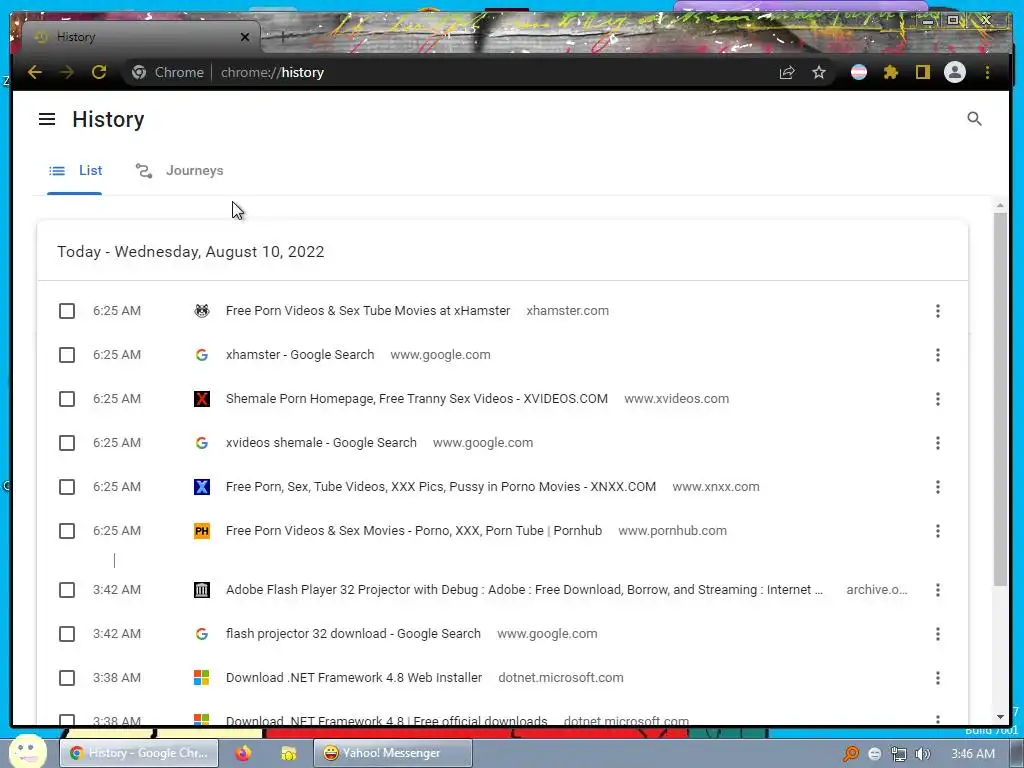Click the scrollbar down arrow
The height and width of the screenshot is (768, 1024).
pyautogui.click(x=1000, y=716)
